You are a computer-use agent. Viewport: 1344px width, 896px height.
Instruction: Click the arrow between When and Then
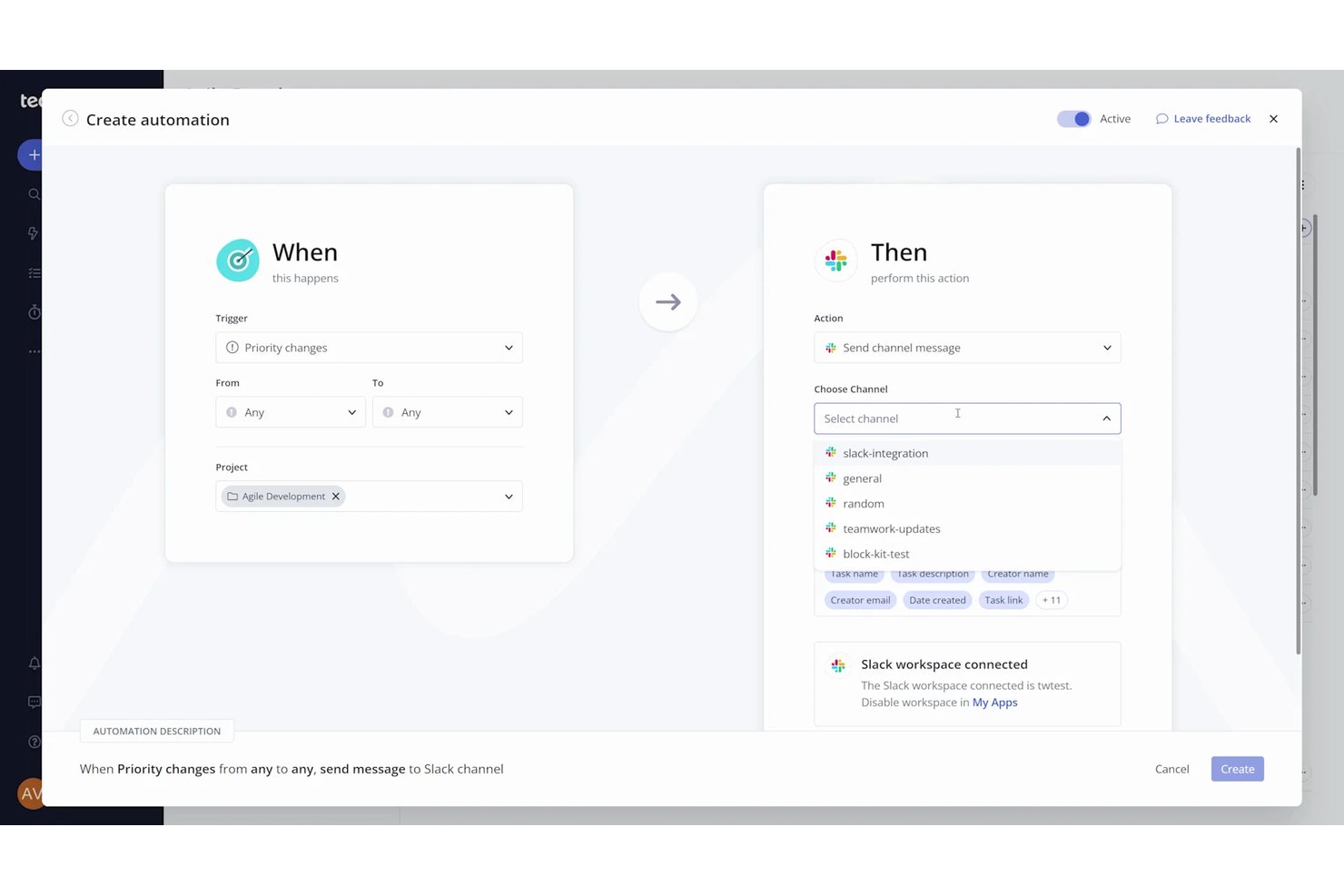click(668, 301)
